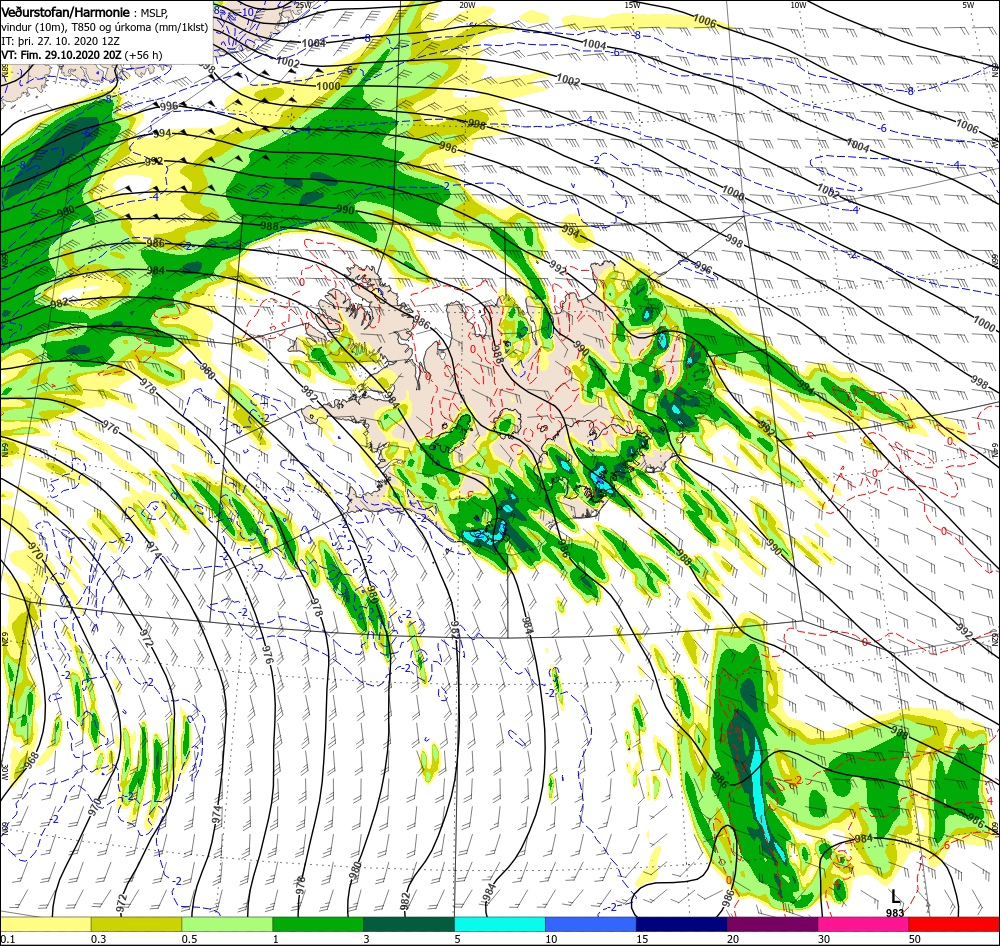Select the medium green 1 mm legend swatch
Viewport: 1000px width, 946px height.
click(318, 924)
